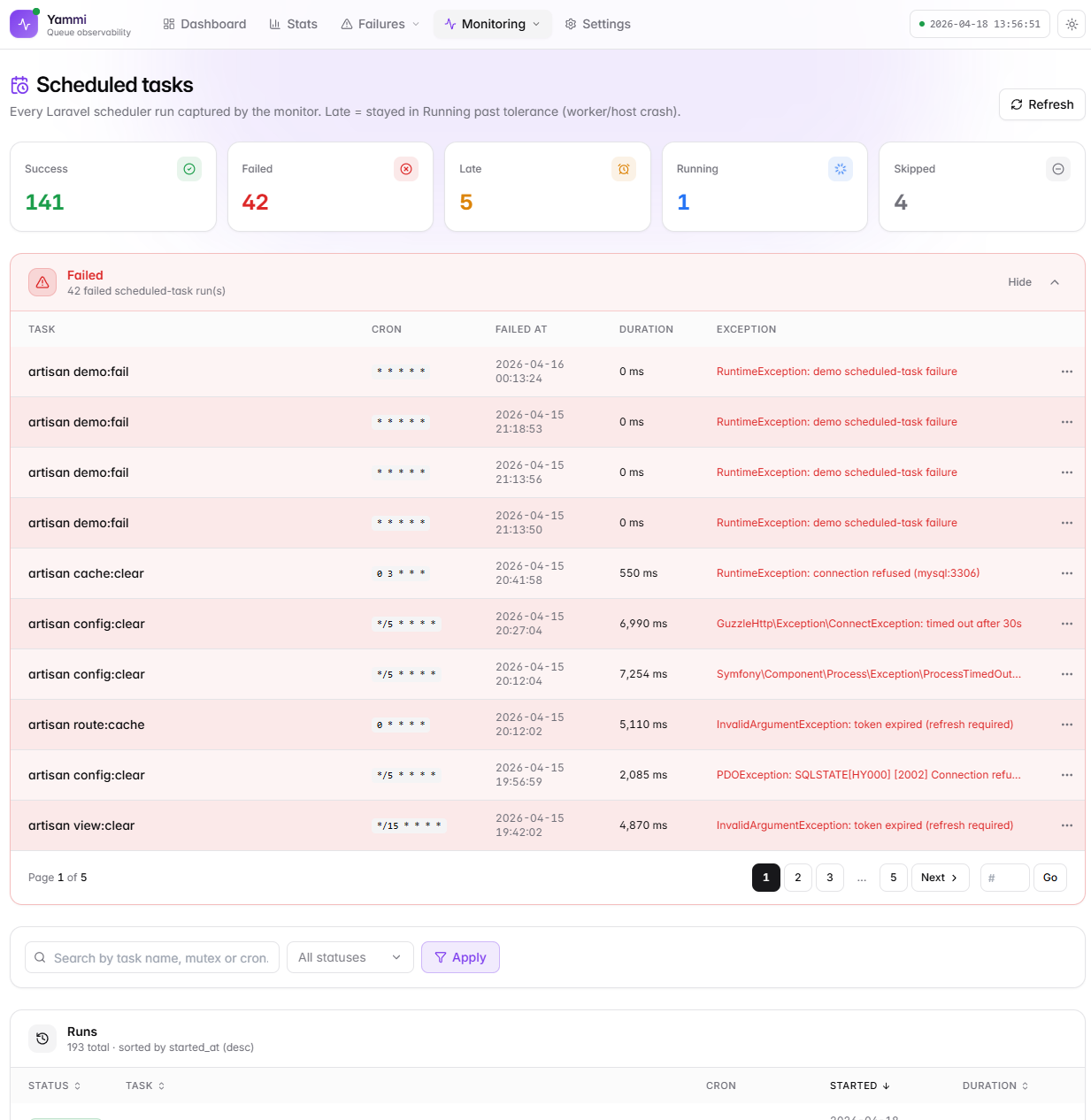This screenshot has height=1120, width=1091.
Task: Open the Settings page
Action: point(598,24)
